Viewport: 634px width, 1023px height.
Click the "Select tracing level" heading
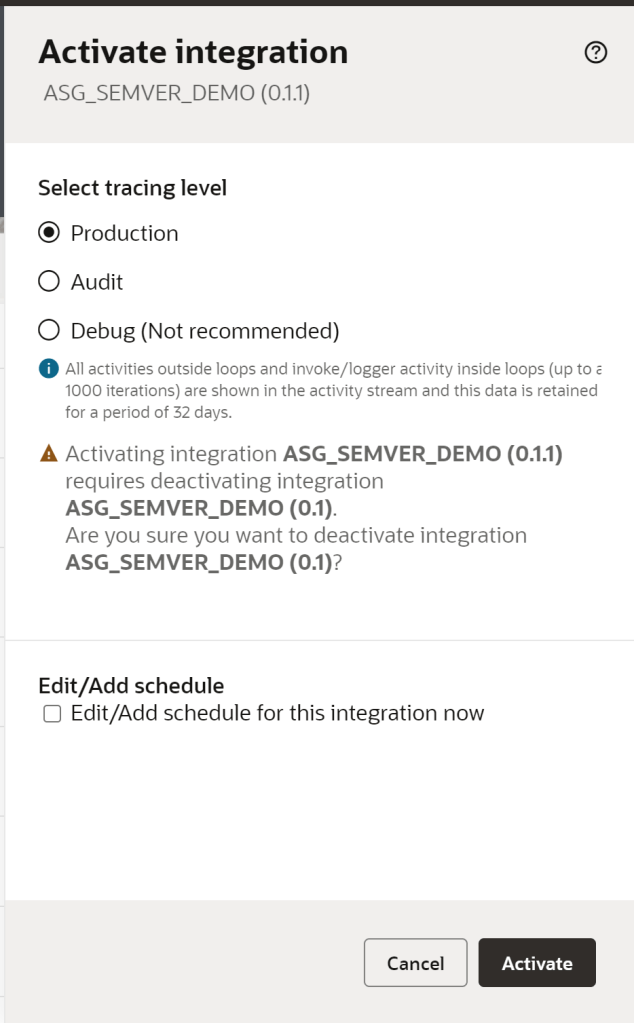(132, 187)
